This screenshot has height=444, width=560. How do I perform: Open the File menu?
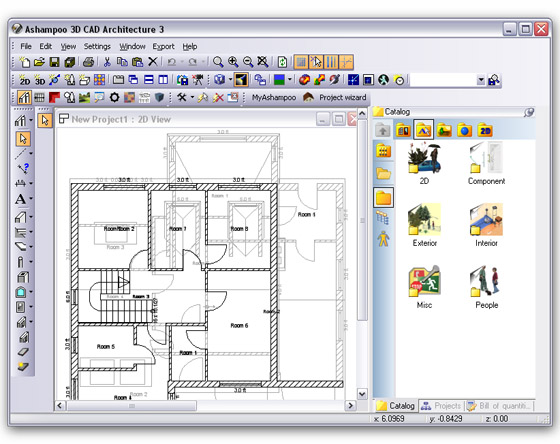coord(26,46)
